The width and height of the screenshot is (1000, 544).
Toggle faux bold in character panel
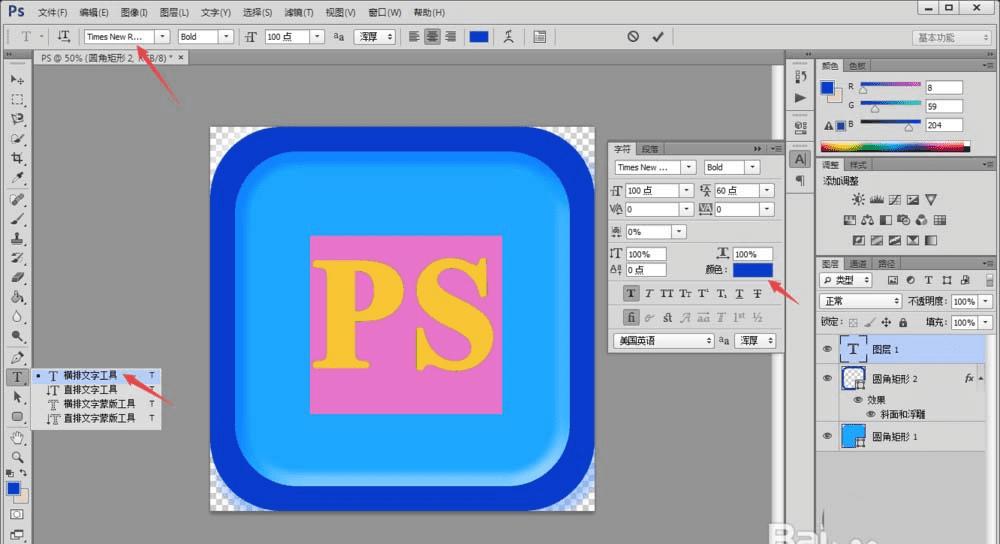(x=631, y=293)
